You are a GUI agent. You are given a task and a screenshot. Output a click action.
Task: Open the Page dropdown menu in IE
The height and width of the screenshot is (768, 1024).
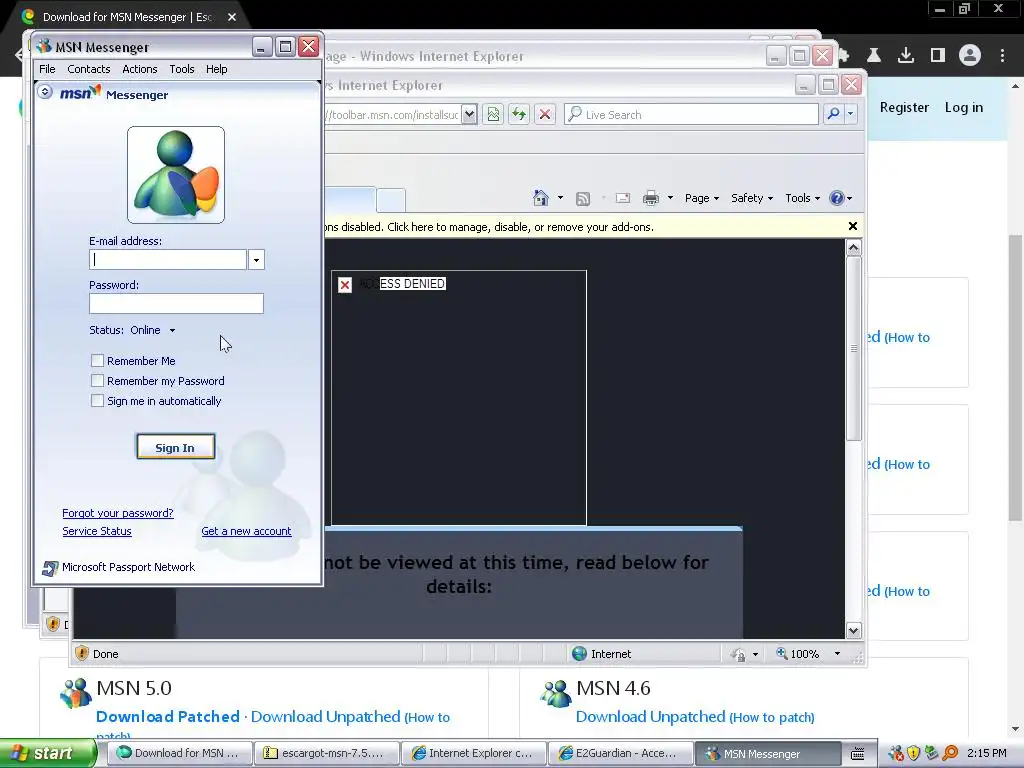701,198
